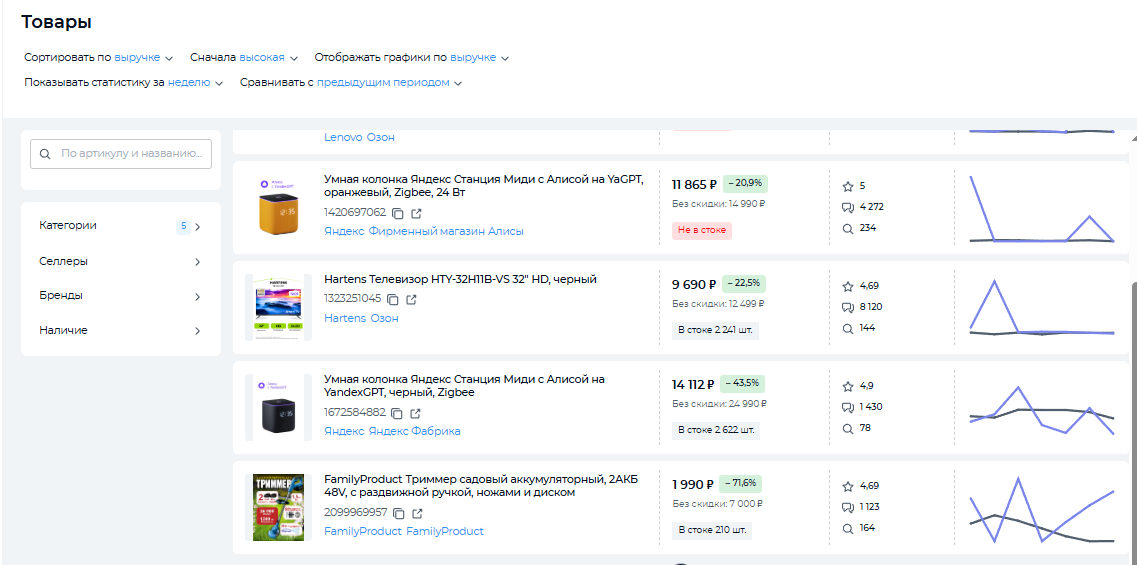Open FamilyProduct trimmer external link icon

[417, 513]
